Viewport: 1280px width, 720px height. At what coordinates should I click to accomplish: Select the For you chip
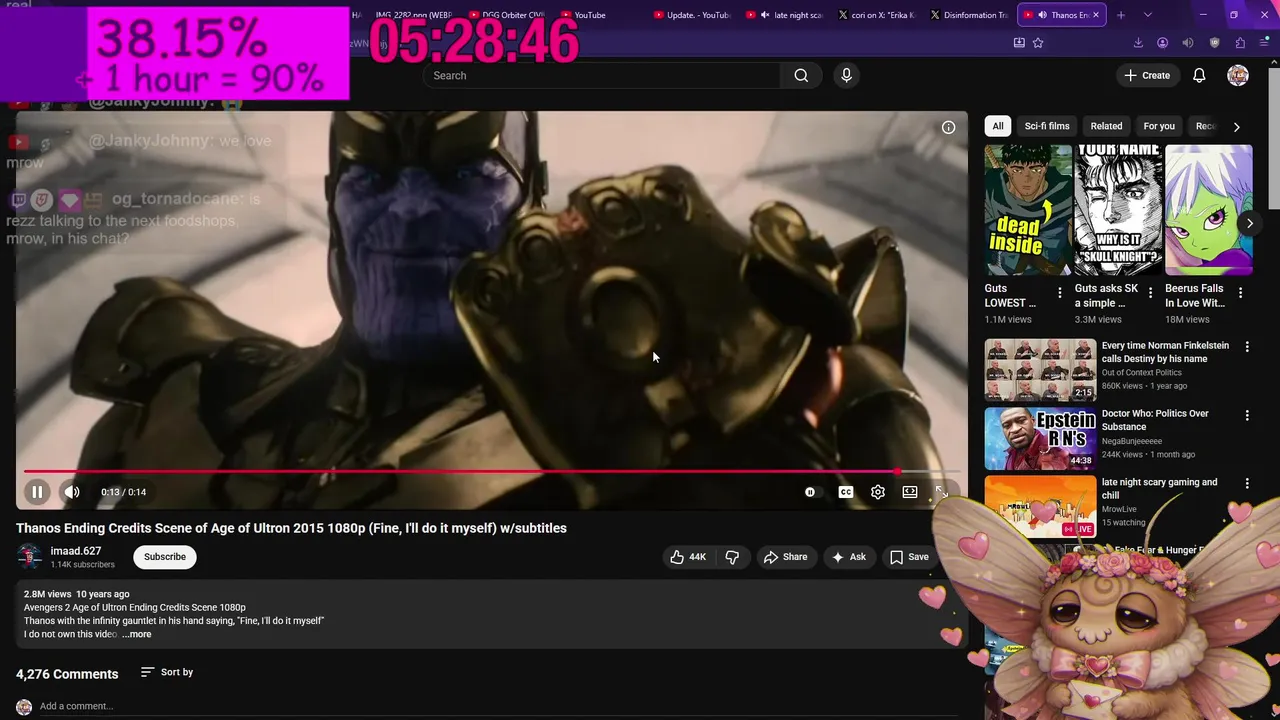(1159, 126)
